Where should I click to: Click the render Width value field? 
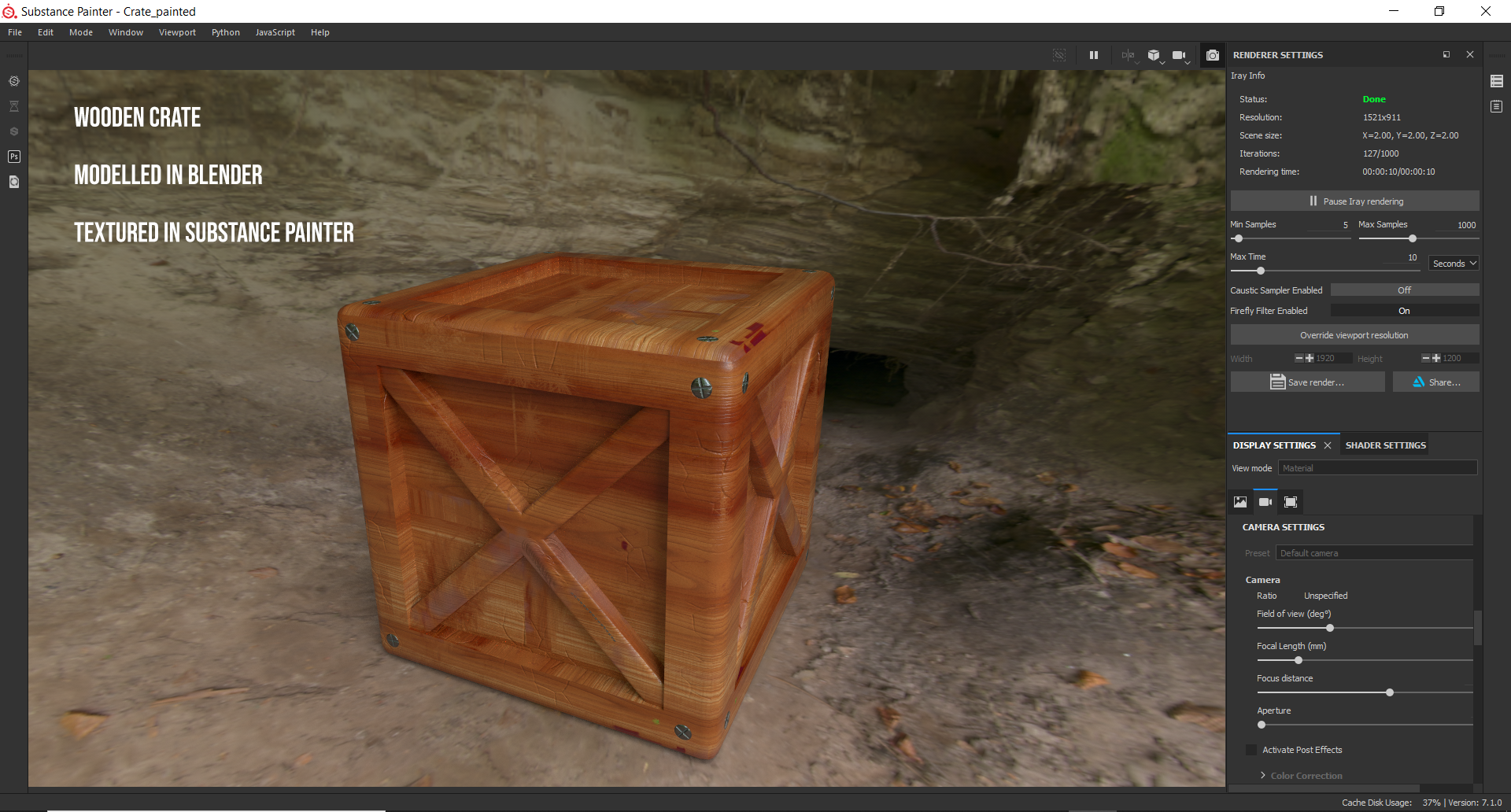tap(1333, 358)
